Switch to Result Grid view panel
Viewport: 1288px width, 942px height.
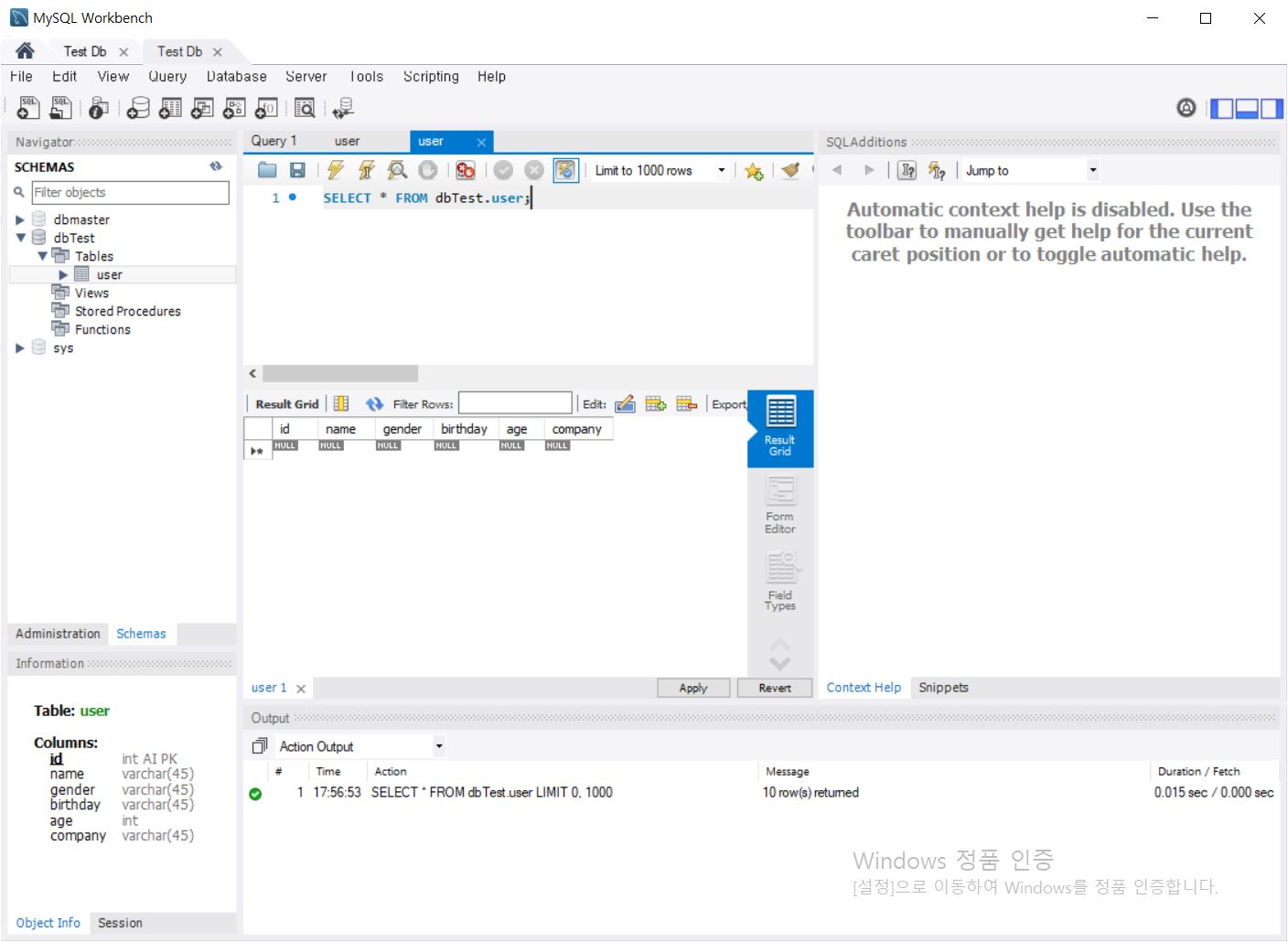[780, 428]
